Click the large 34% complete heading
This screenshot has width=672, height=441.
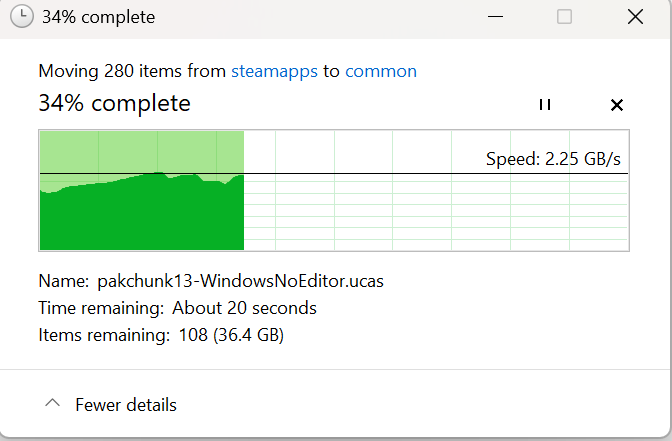coord(114,103)
